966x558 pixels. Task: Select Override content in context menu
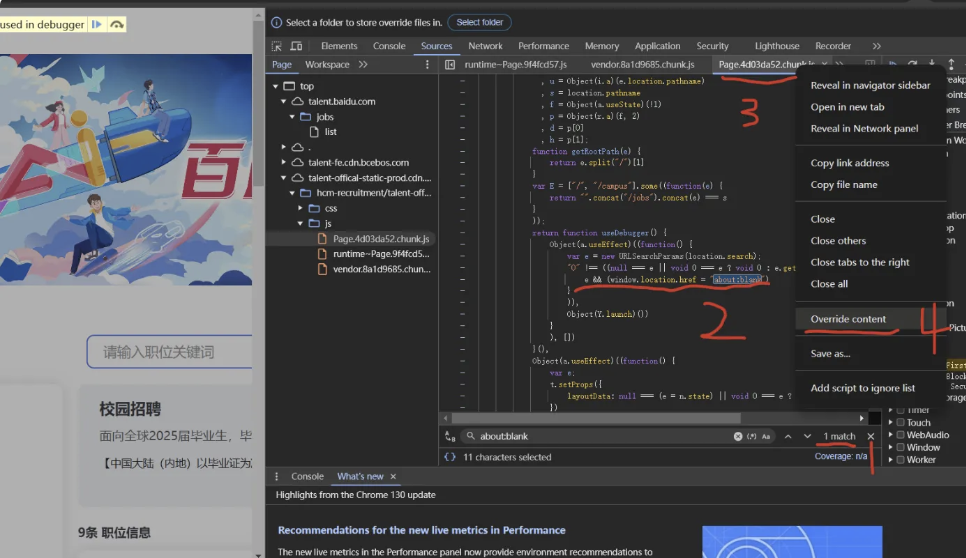coord(848,319)
